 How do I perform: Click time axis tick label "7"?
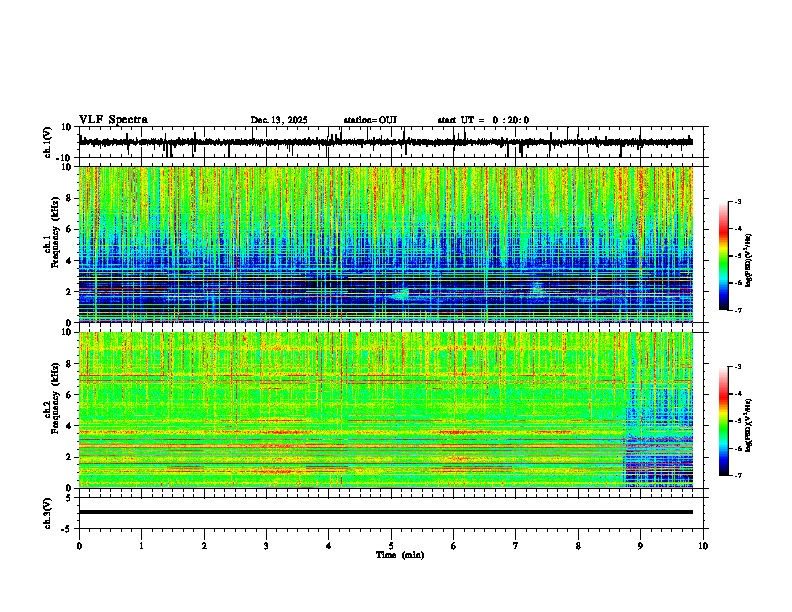pyautogui.click(x=516, y=546)
